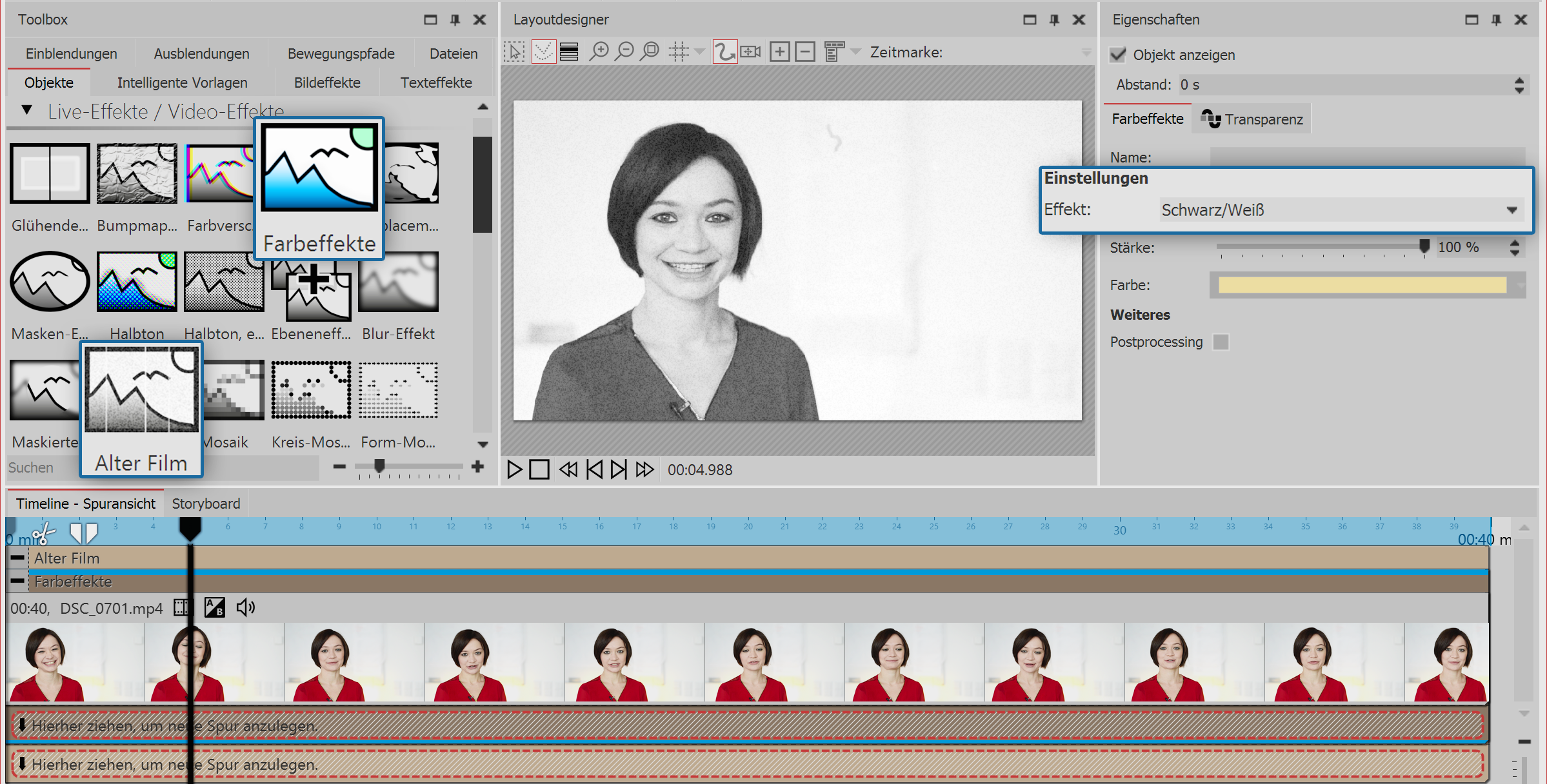Uncheck the Objekt anzeigen checkbox
The width and height of the screenshot is (1547, 784).
tap(1118, 55)
